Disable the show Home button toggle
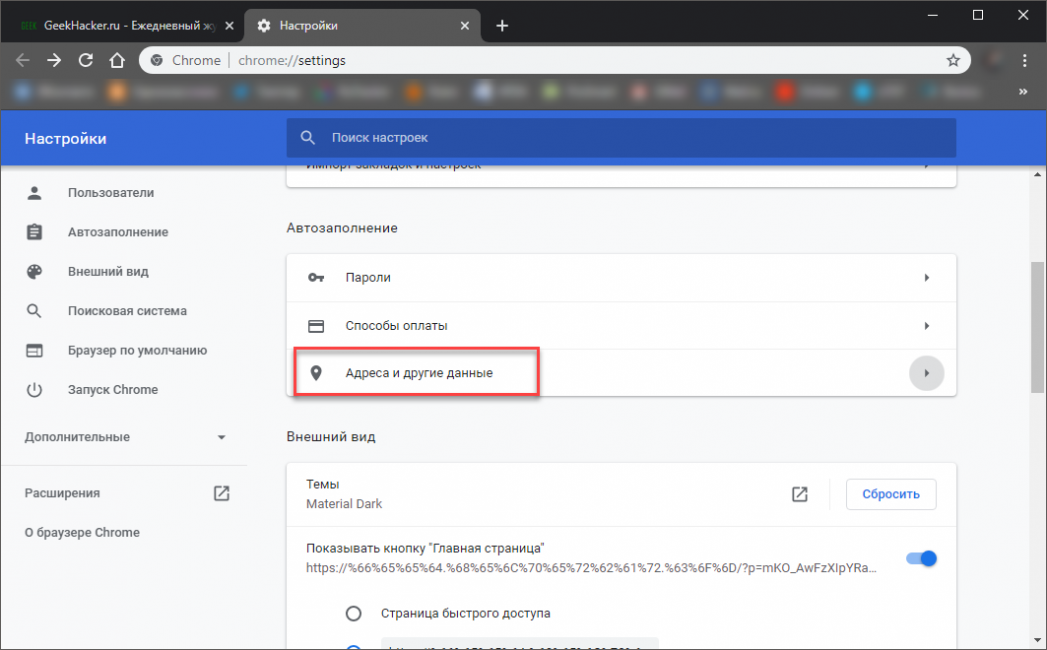The image size is (1047, 650). coord(921,558)
